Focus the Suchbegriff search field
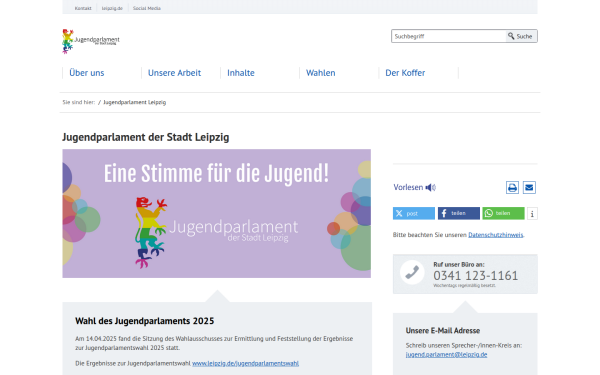Screen dimensions: 600x375 click(x=448, y=36)
